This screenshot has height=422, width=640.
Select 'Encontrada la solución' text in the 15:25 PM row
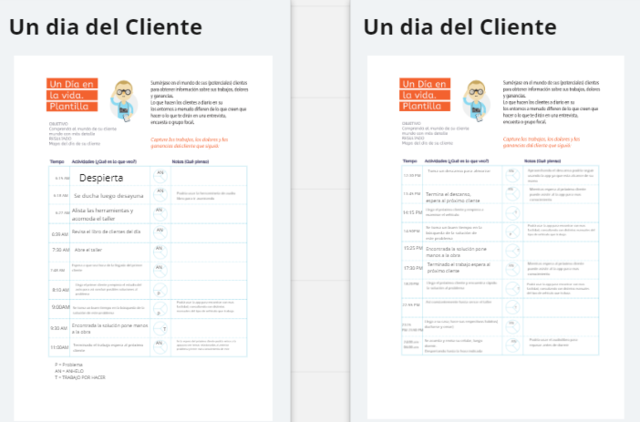(456, 252)
